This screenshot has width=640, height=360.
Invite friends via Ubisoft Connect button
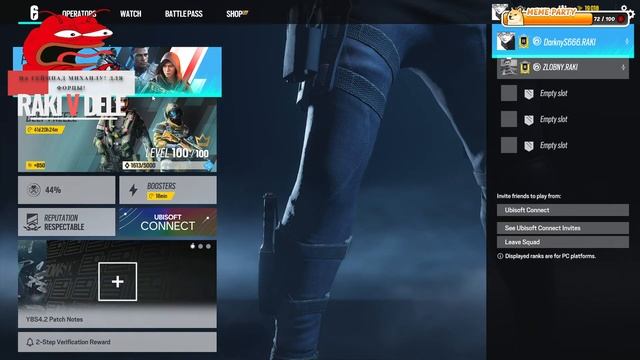tap(563, 210)
